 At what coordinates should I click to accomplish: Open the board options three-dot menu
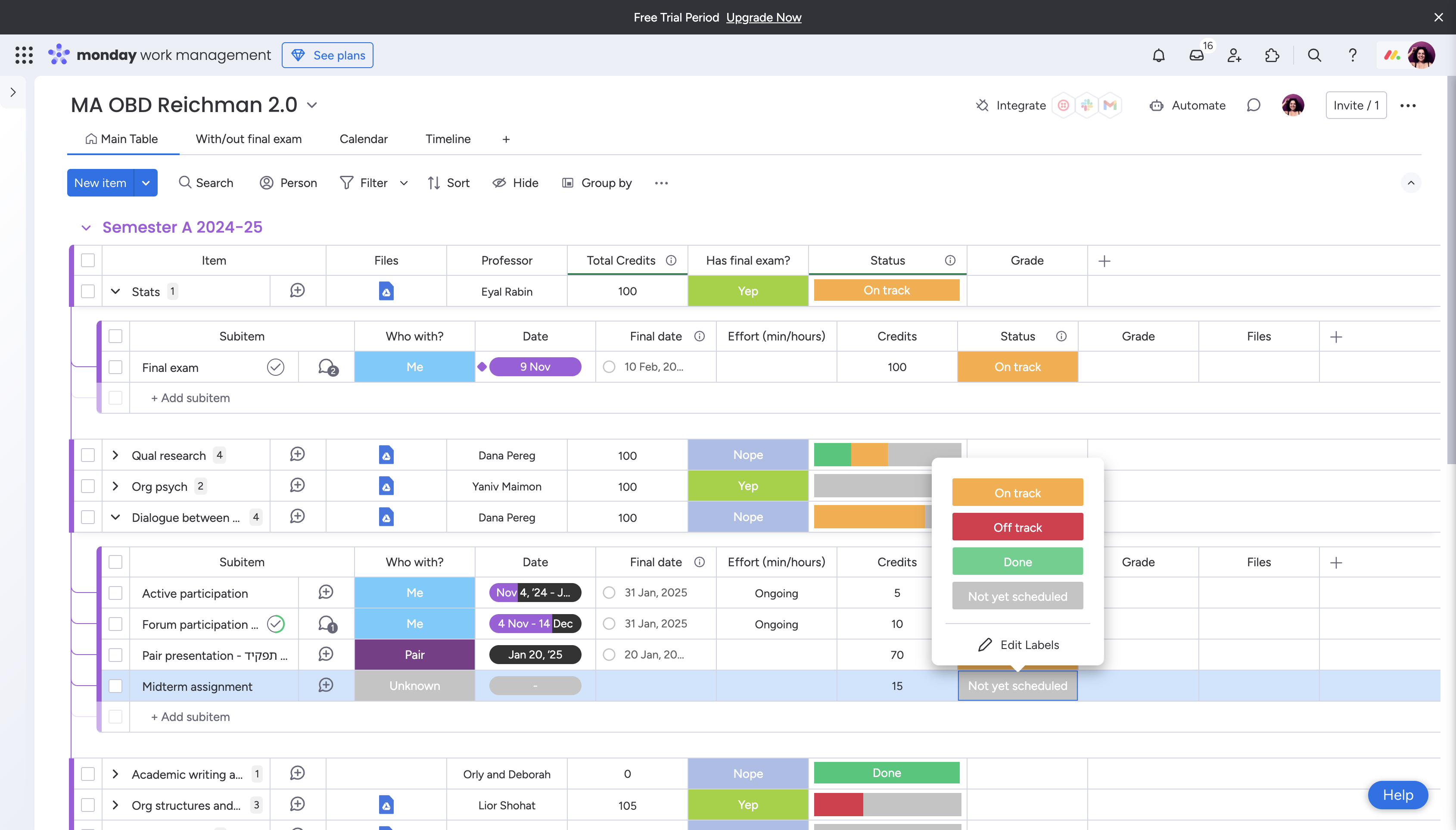(x=1408, y=106)
